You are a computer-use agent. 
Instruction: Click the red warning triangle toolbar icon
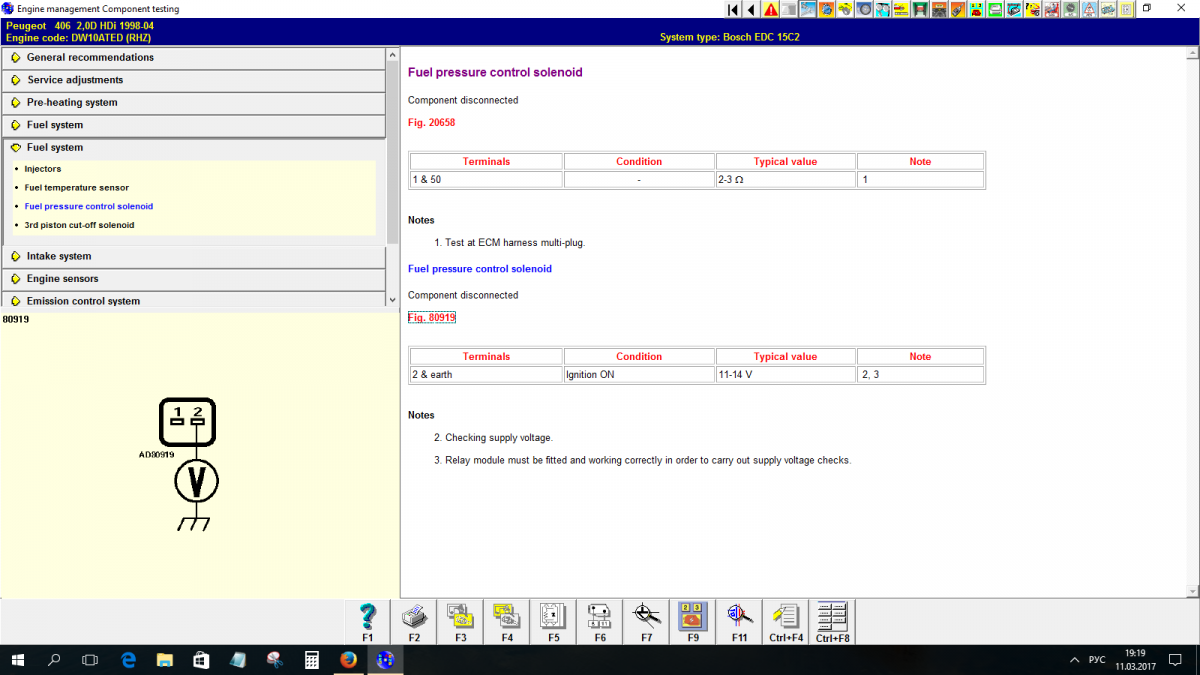pyautogui.click(x=771, y=9)
